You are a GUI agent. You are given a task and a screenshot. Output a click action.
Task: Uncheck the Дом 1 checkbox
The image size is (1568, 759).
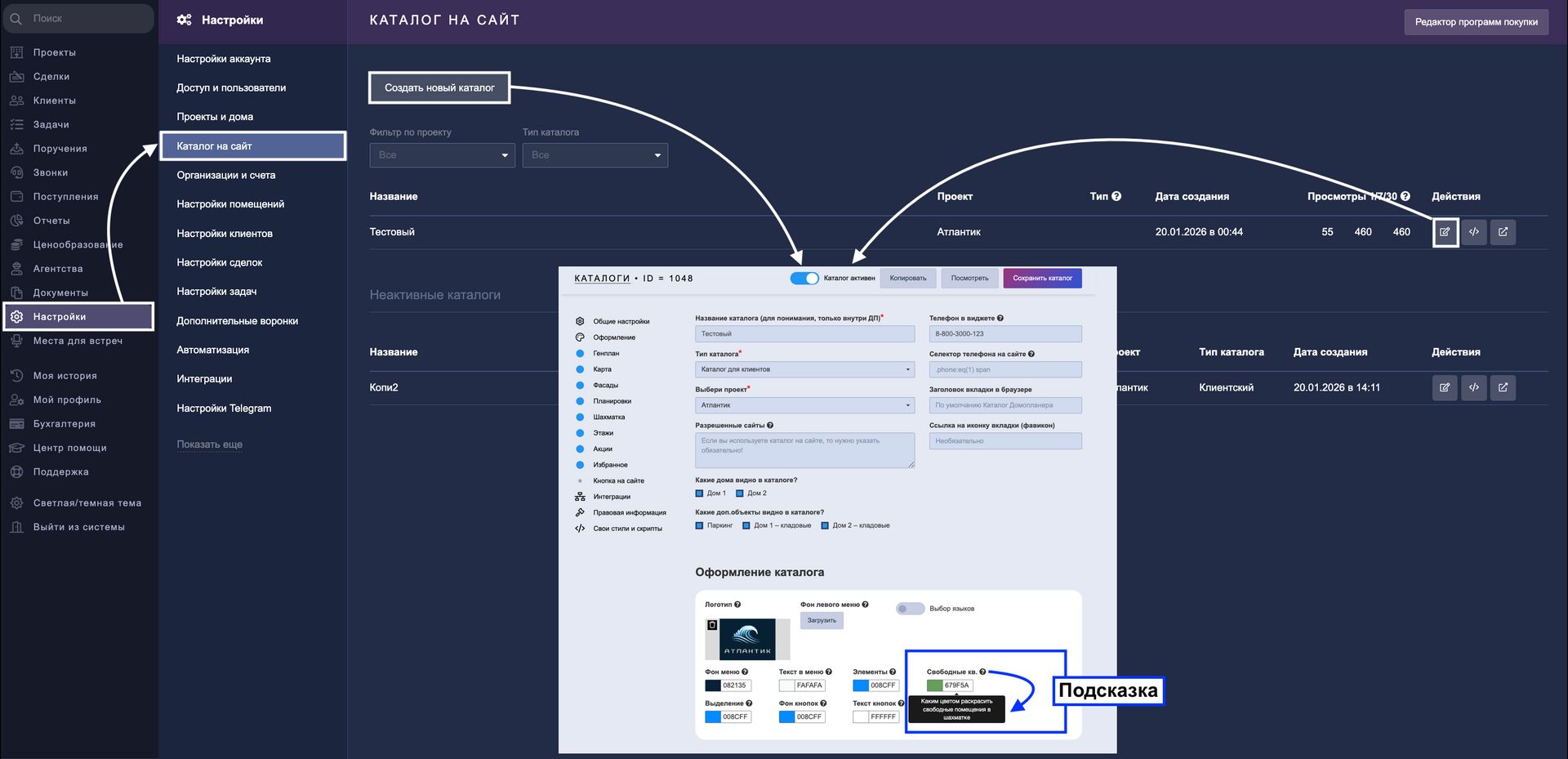click(699, 493)
